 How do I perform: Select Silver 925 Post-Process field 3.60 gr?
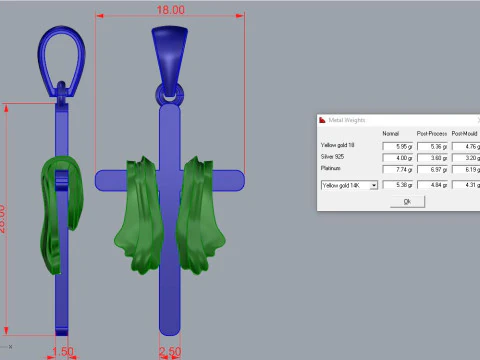pyautogui.click(x=432, y=158)
